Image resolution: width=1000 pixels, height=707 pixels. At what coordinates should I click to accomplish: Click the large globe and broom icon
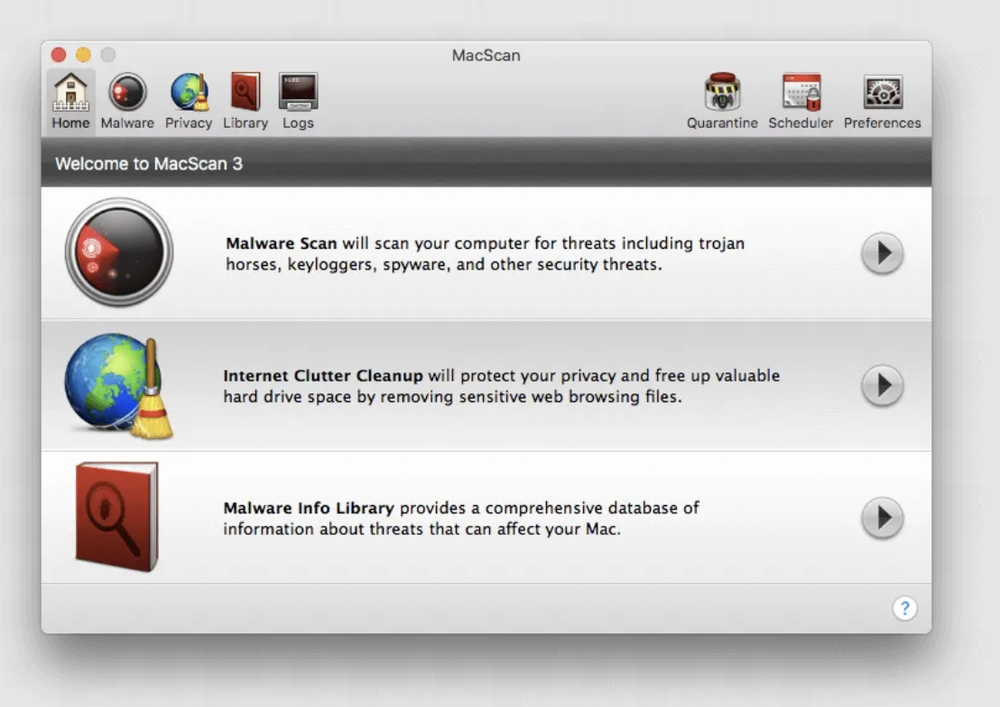coord(119,386)
